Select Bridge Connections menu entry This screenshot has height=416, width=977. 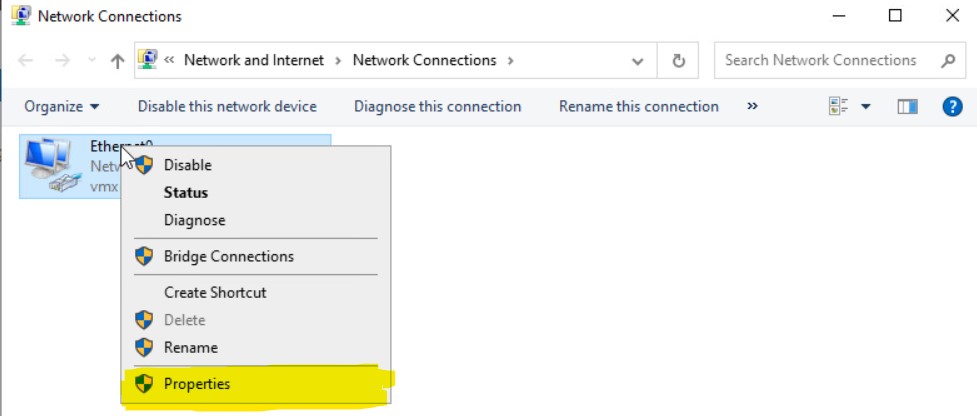pos(229,256)
